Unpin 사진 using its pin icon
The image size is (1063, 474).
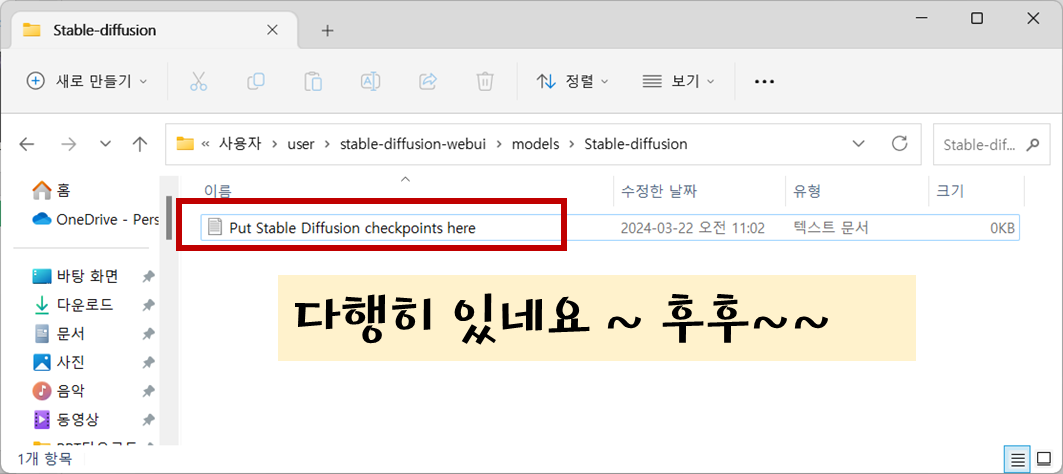pos(148,363)
